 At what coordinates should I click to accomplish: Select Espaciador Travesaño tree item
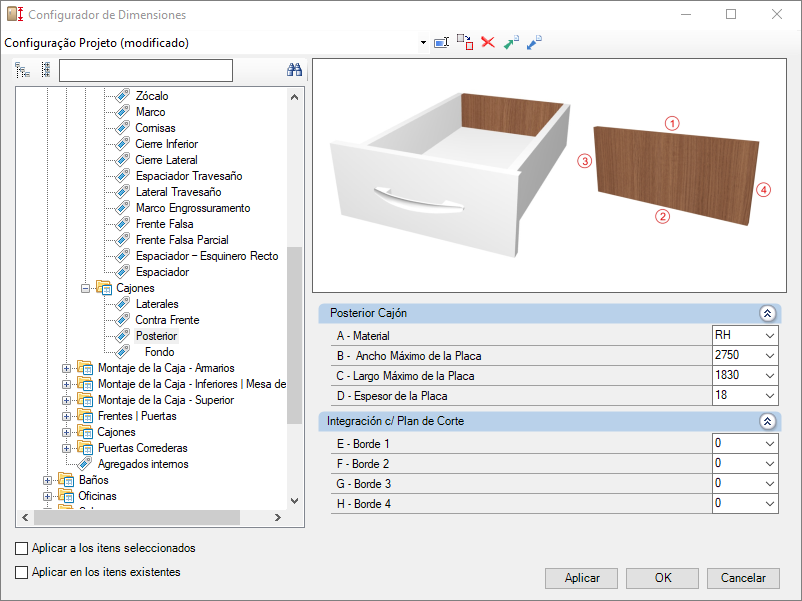click(189, 176)
